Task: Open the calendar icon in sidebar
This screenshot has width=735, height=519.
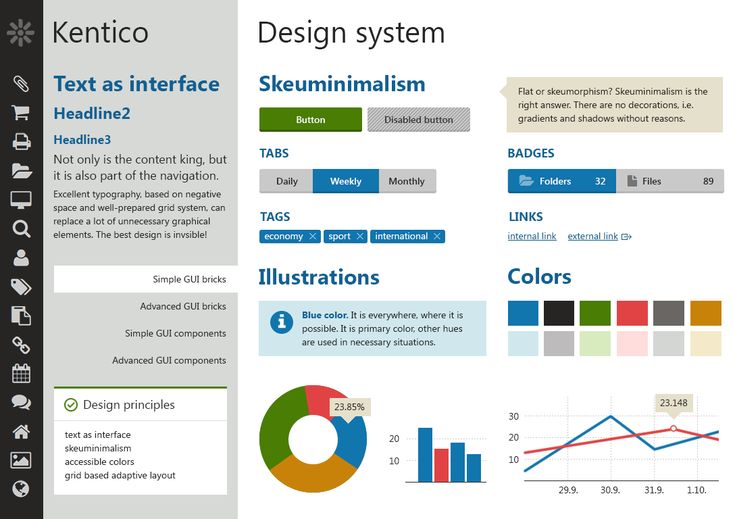Action: tap(21, 374)
